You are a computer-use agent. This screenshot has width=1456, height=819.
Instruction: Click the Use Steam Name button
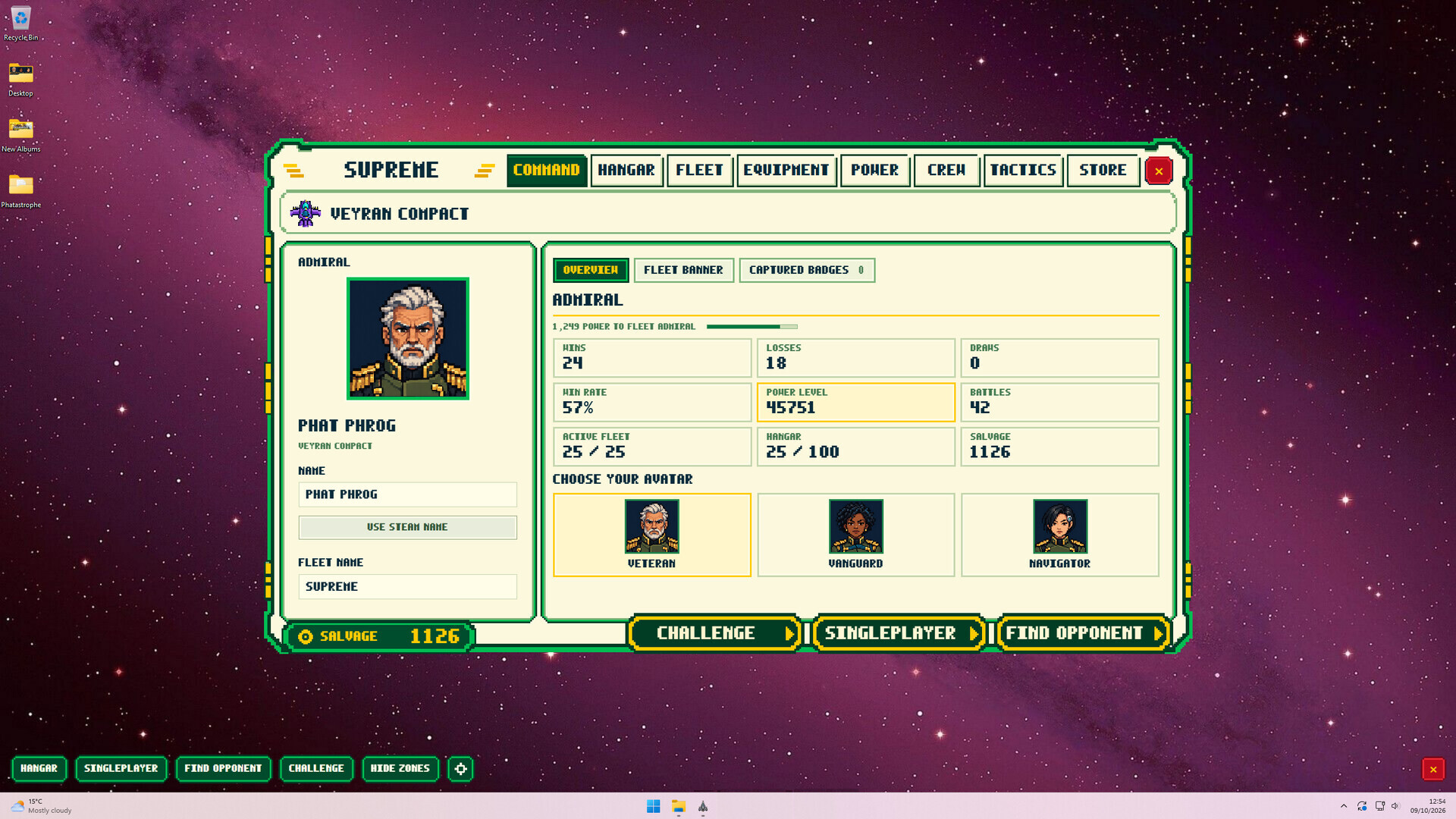pyautogui.click(x=407, y=527)
